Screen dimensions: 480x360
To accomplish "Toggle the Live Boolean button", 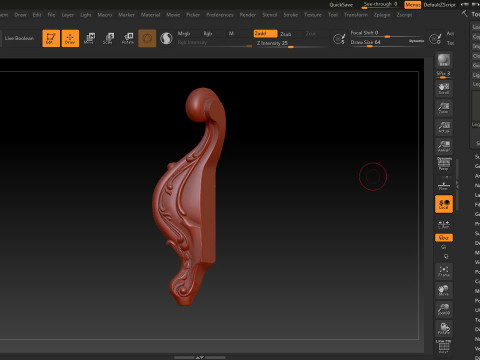I will tap(19, 38).
